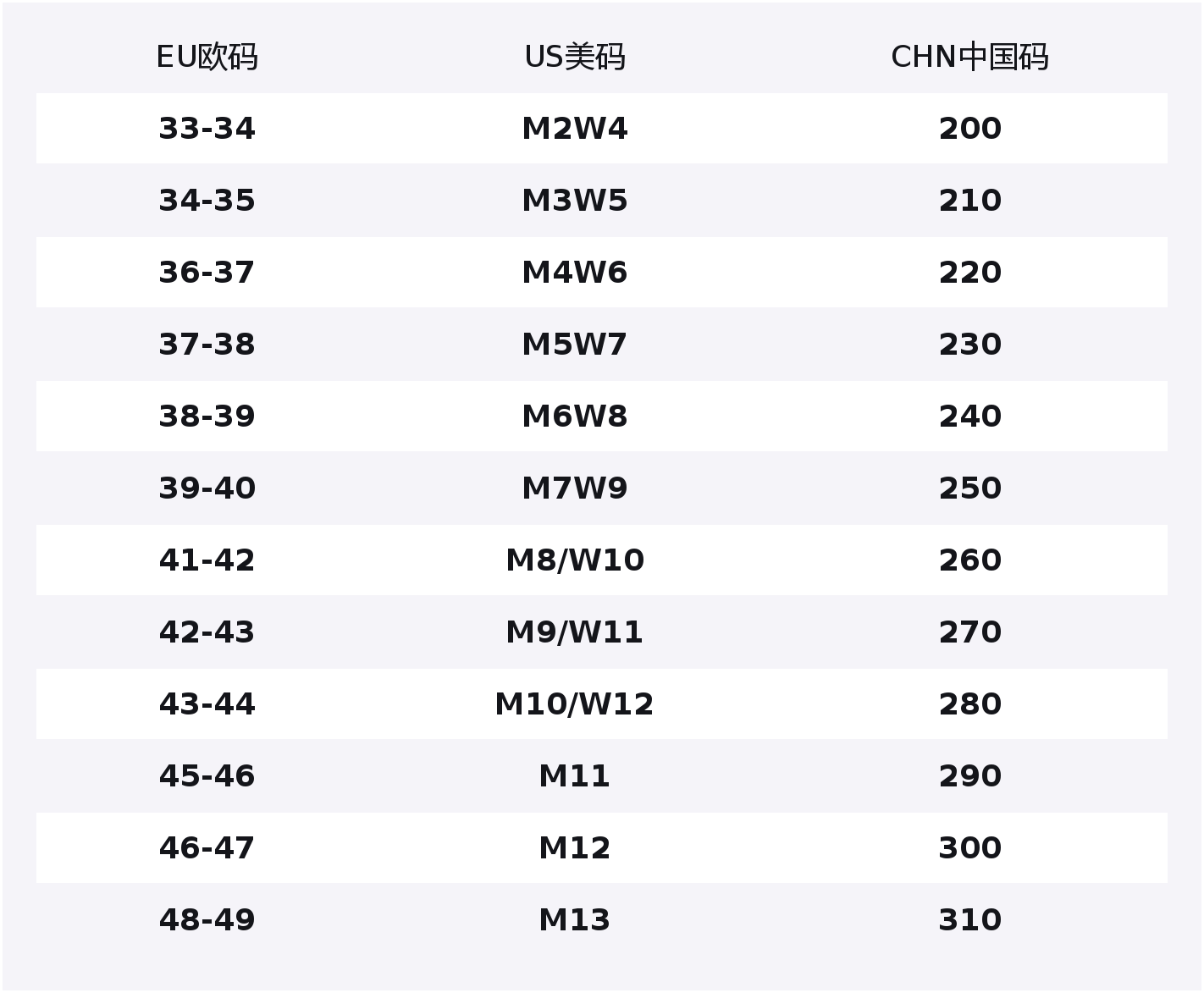Select the China size 260 cell
This screenshot has height=993, width=1204.
(x=969, y=560)
